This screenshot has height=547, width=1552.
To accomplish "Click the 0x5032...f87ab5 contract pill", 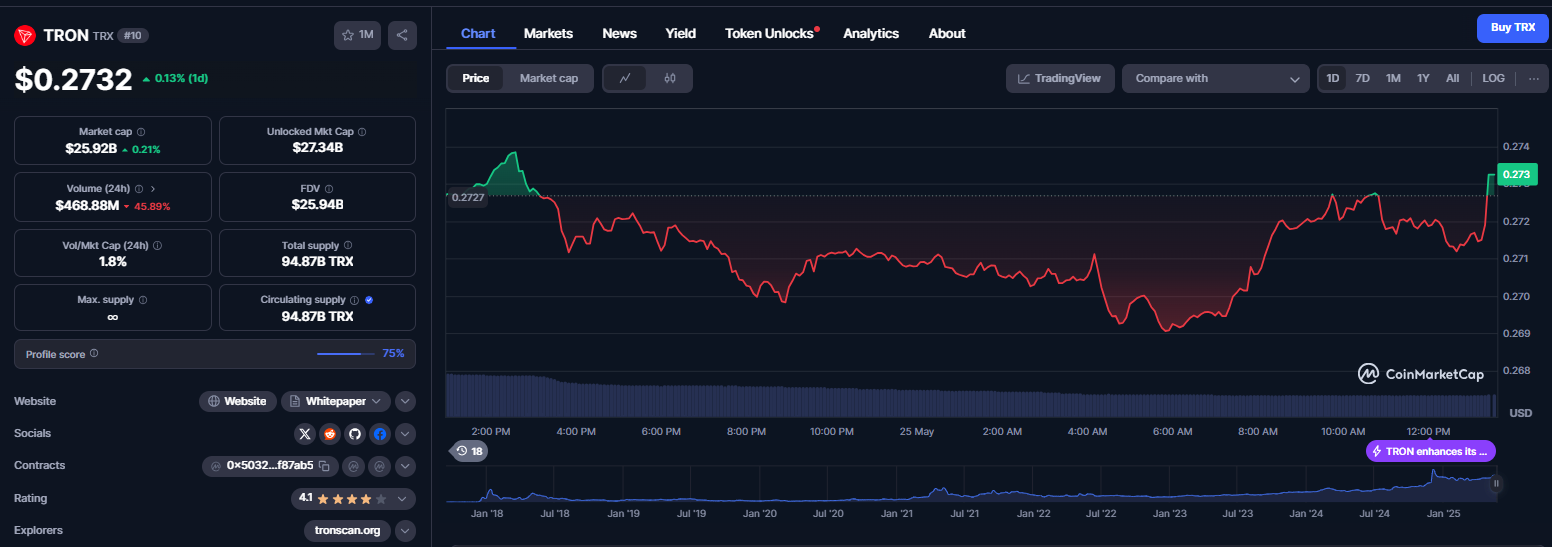I will coord(270,466).
